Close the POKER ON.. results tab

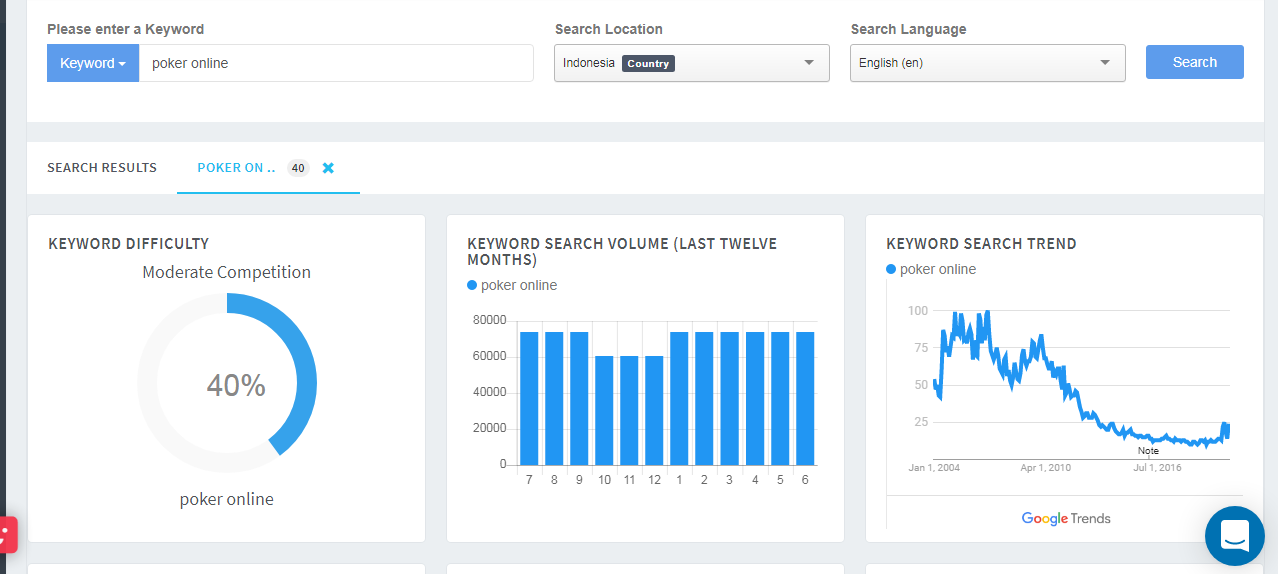(328, 168)
